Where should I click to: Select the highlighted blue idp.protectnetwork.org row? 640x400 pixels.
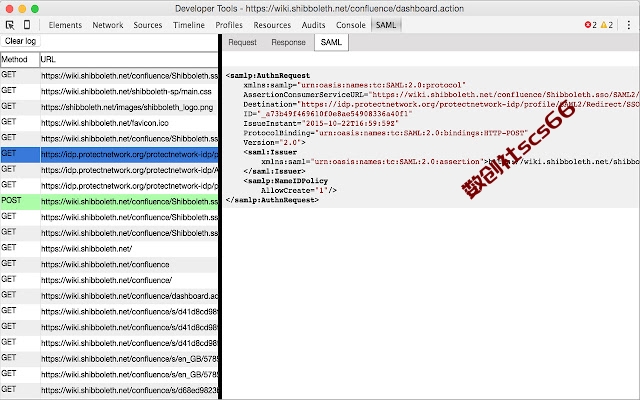[109, 154]
